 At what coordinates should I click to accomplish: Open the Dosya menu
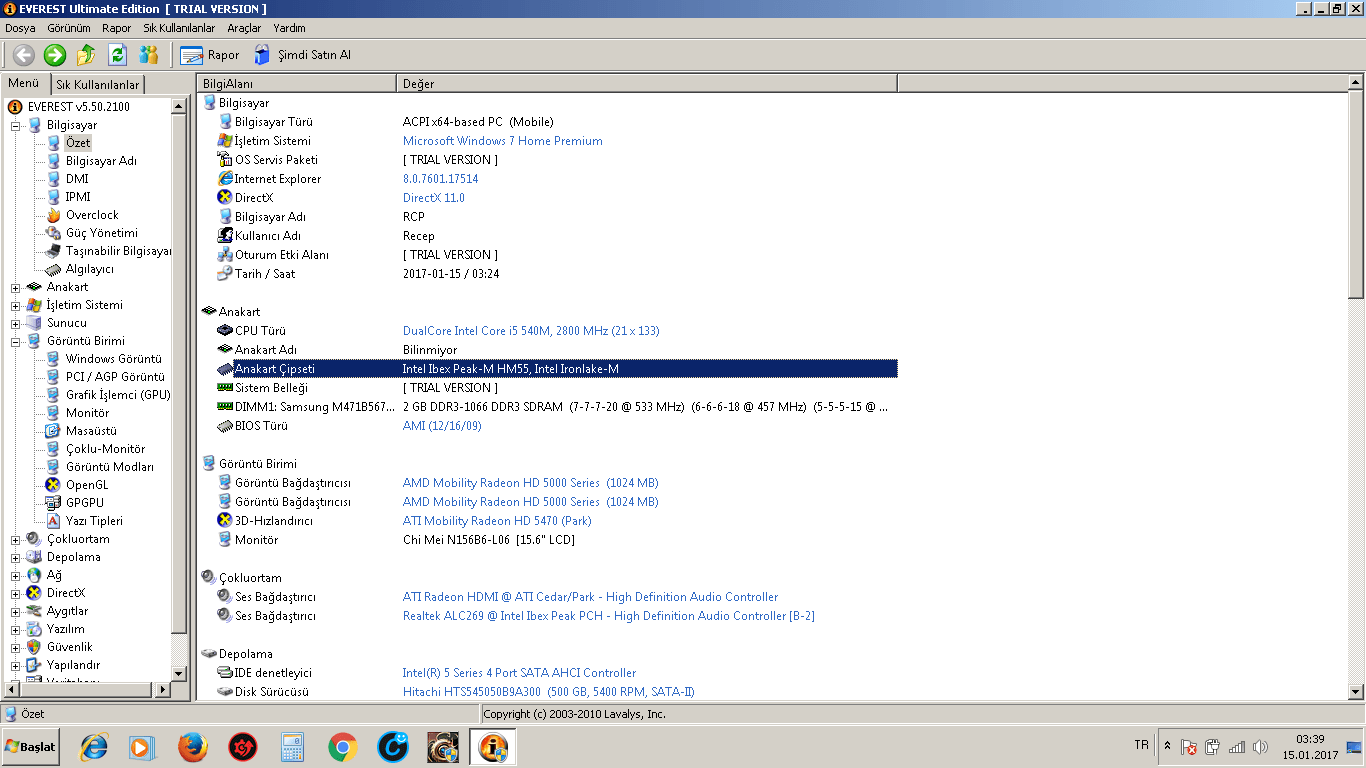[20, 28]
